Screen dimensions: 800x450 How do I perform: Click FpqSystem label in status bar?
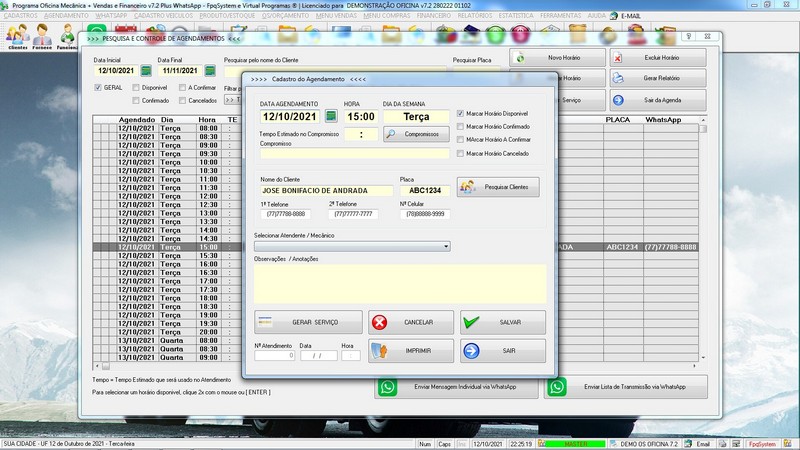tap(762, 444)
